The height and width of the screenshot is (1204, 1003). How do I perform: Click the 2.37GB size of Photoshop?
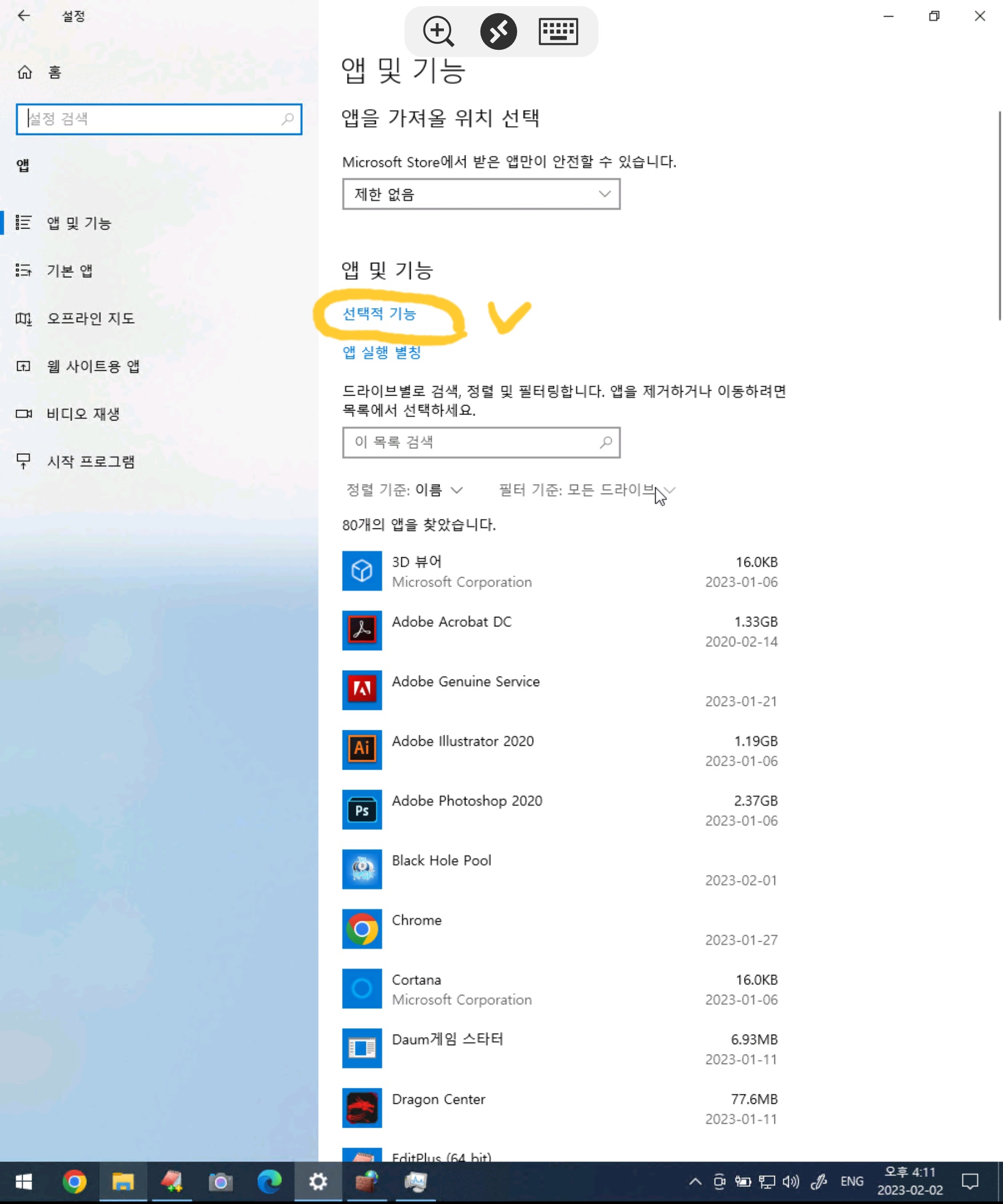pyautogui.click(x=756, y=801)
